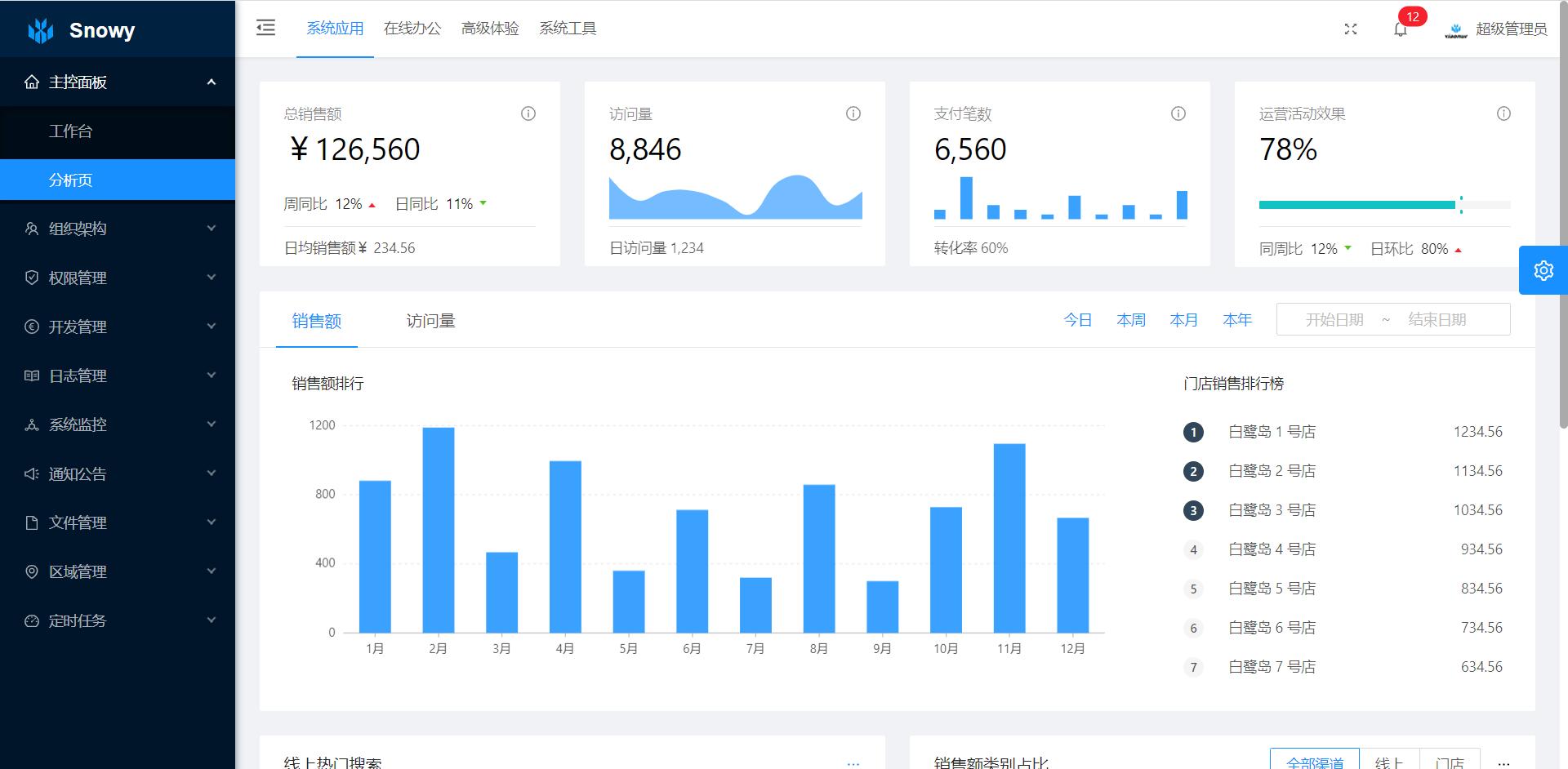Open the notification bell with 12 alerts
This screenshot has width=1568, height=769.
coord(1400,29)
